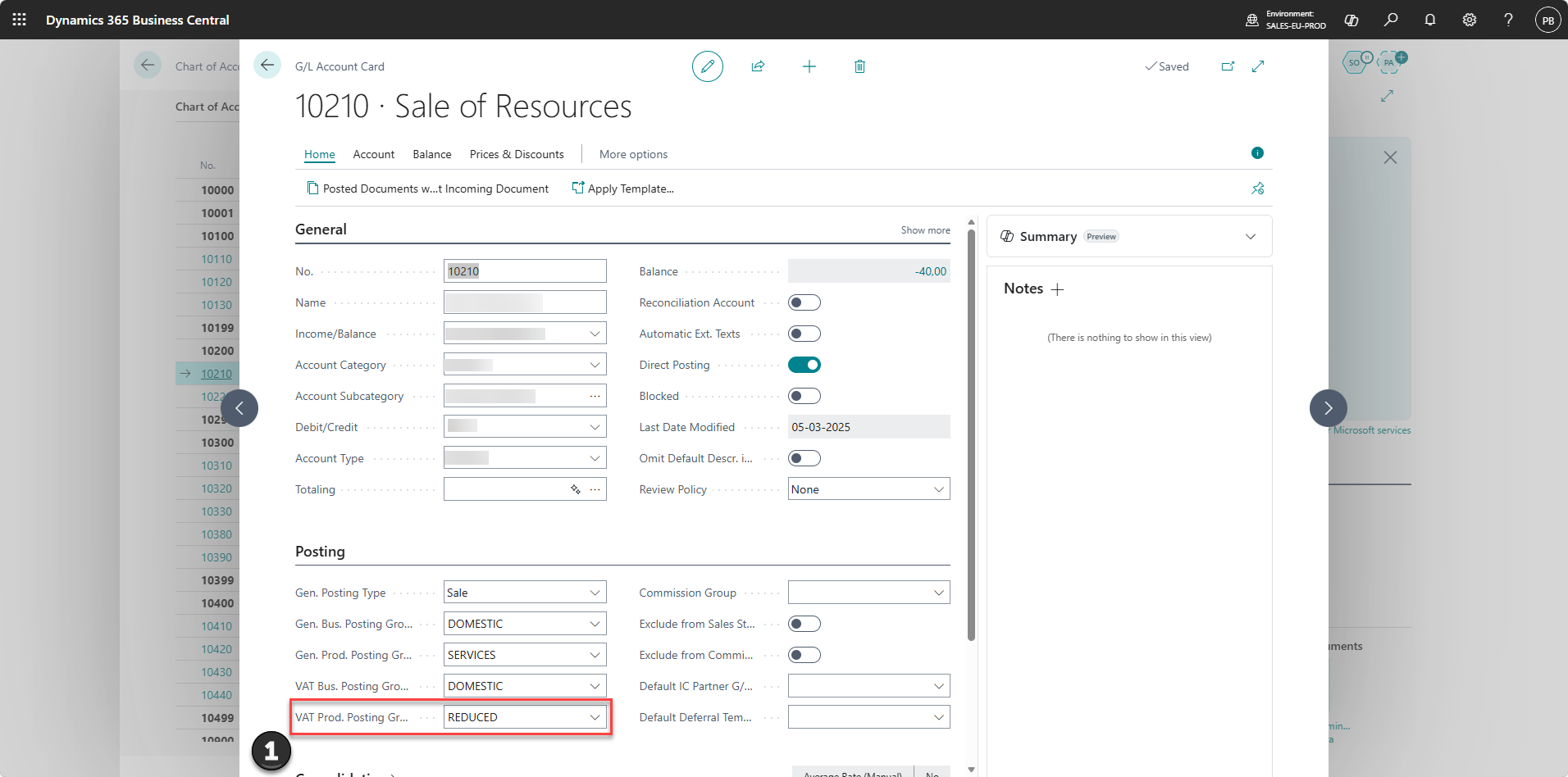
Task: Click Show more in General
Action: click(925, 230)
